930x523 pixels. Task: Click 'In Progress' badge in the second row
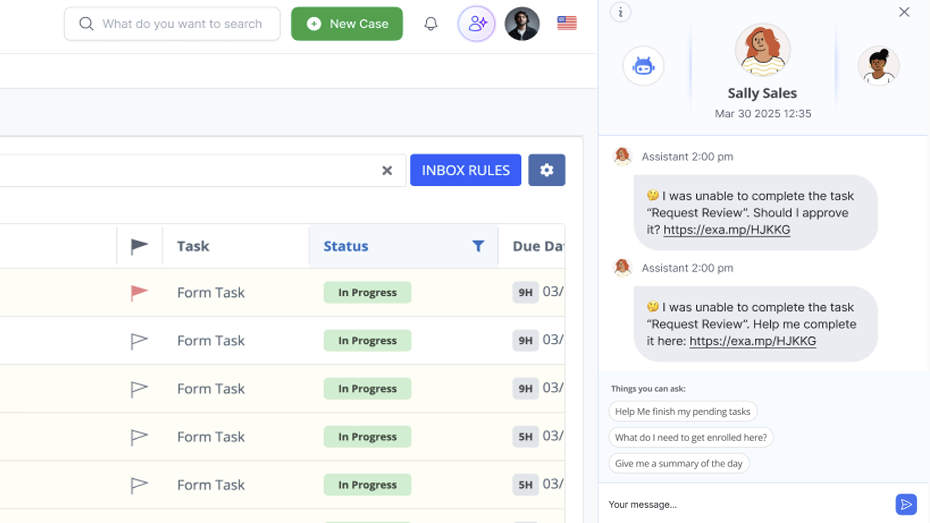(x=367, y=340)
